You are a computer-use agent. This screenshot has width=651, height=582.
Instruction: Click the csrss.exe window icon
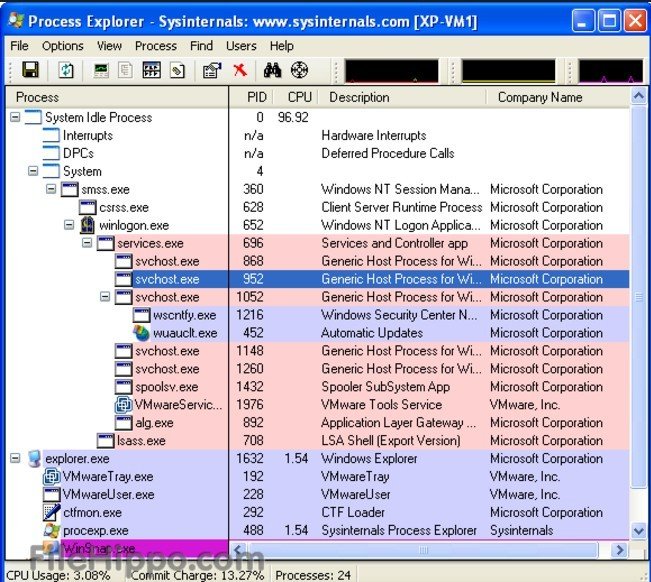click(x=88, y=207)
